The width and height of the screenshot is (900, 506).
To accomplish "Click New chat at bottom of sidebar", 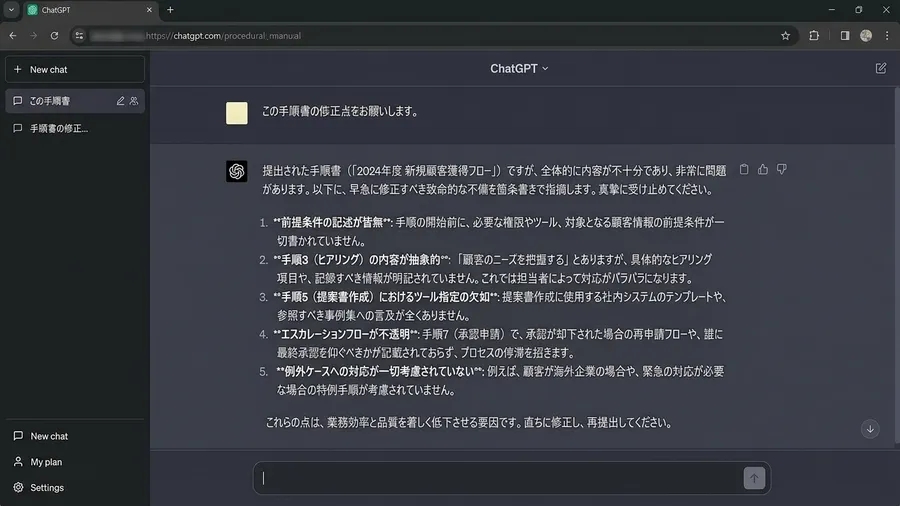I will tap(75, 436).
